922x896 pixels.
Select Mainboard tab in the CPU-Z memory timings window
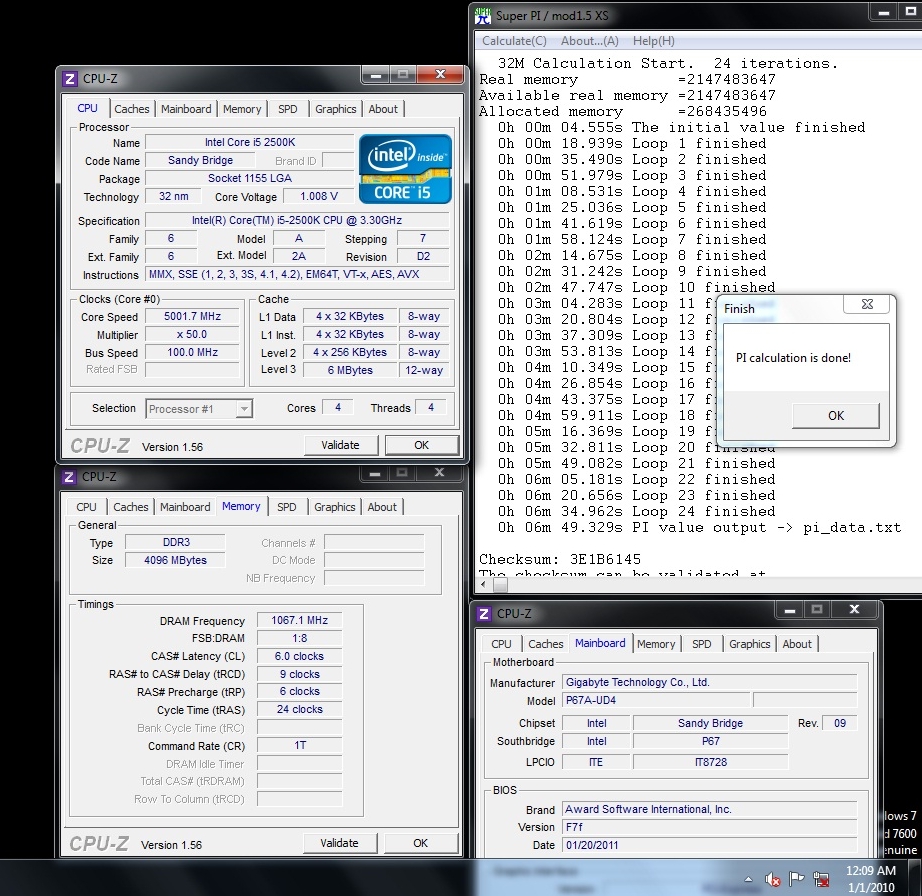[185, 507]
